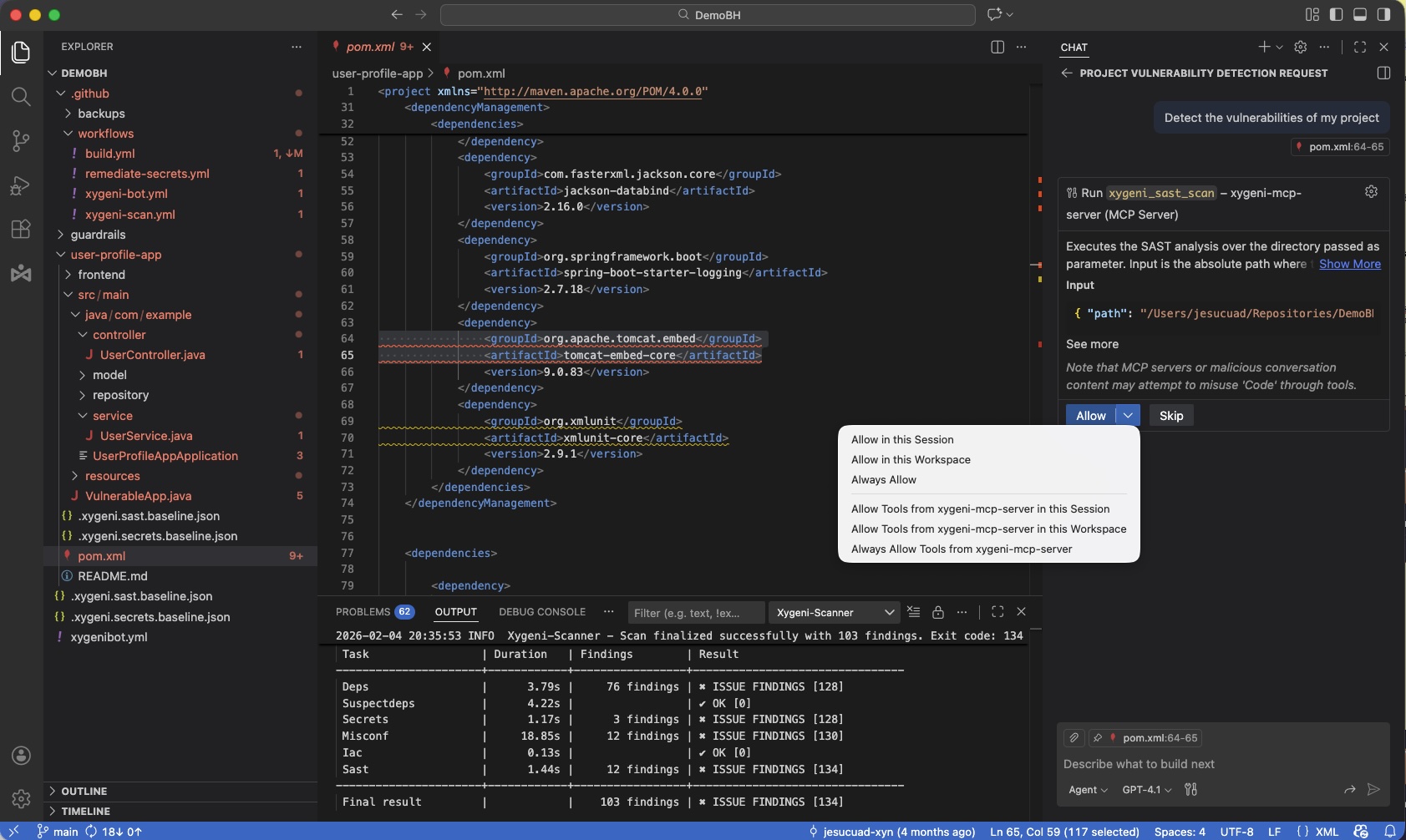The image size is (1406, 840).
Task: Select Allow in this Workspace
Action: 911,459
